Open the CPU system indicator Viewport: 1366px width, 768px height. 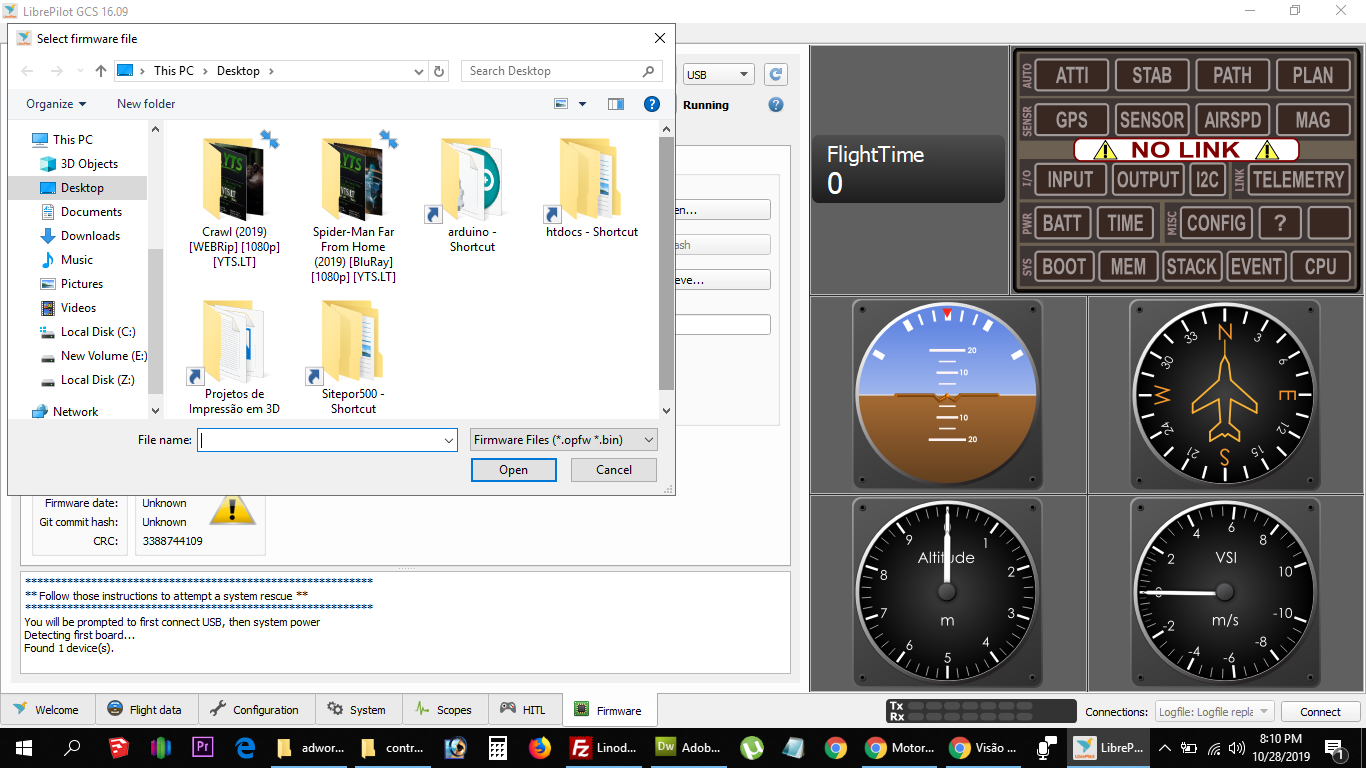click(1320, 266)
